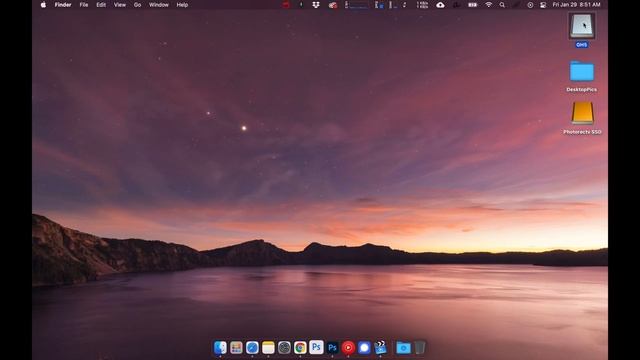Select the OHS drive icon on the desktop

click(582, 26)
